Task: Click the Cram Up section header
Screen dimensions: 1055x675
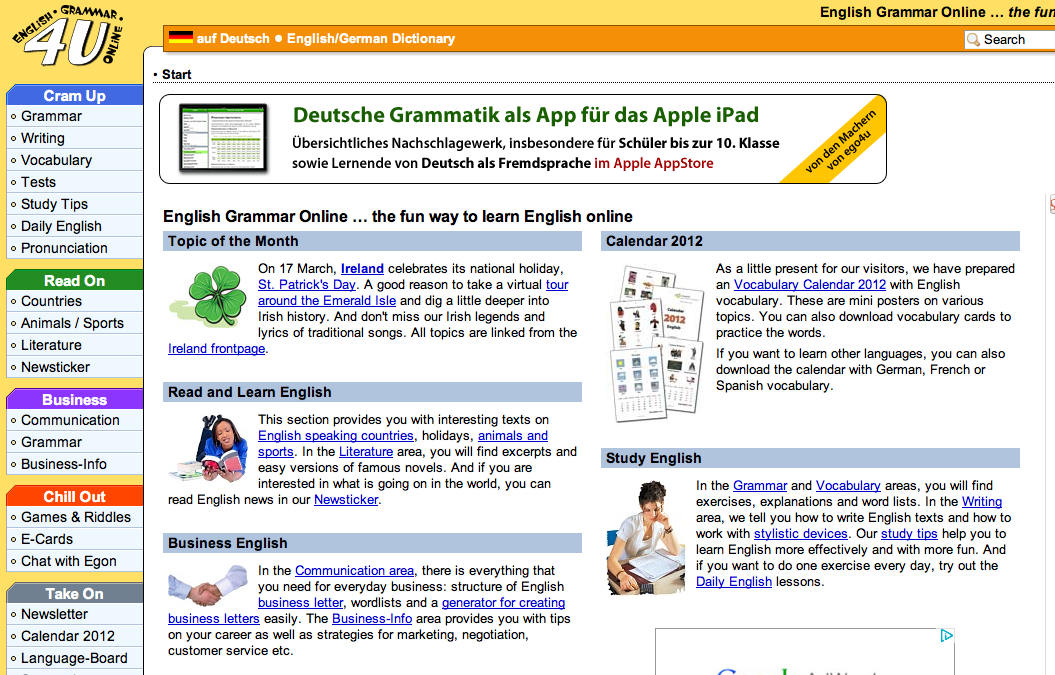Action: [x=75, y=96]
